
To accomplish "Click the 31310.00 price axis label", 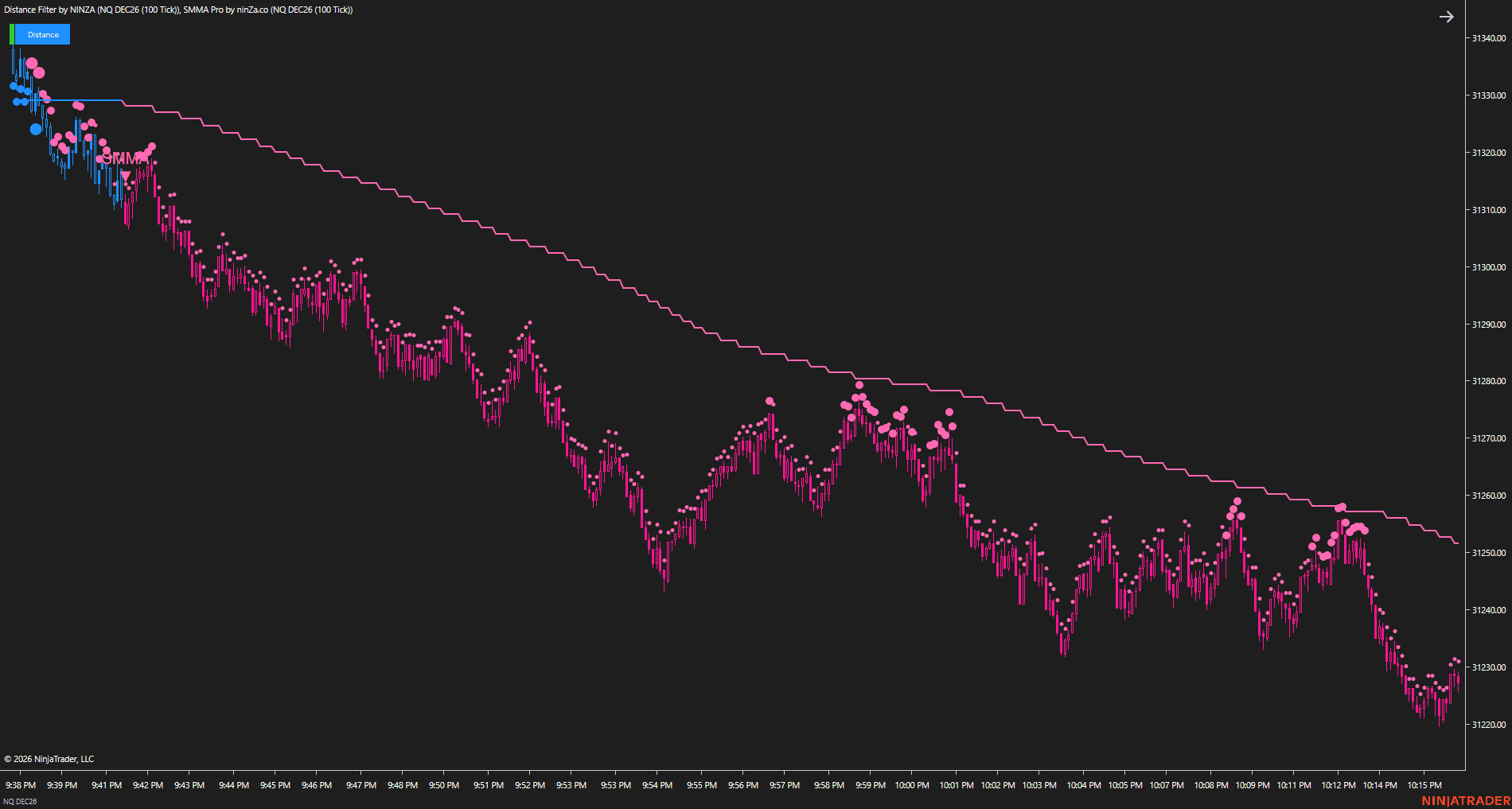I will [x=1488, y=210].
